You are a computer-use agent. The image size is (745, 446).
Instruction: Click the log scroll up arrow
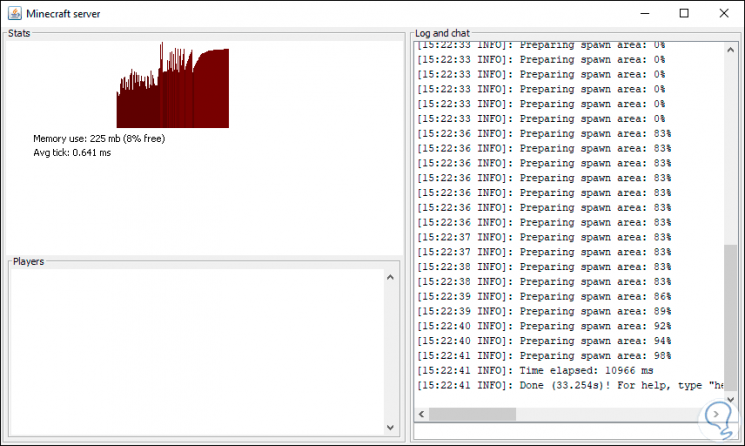pyautogui.click(x=731, y=49)
